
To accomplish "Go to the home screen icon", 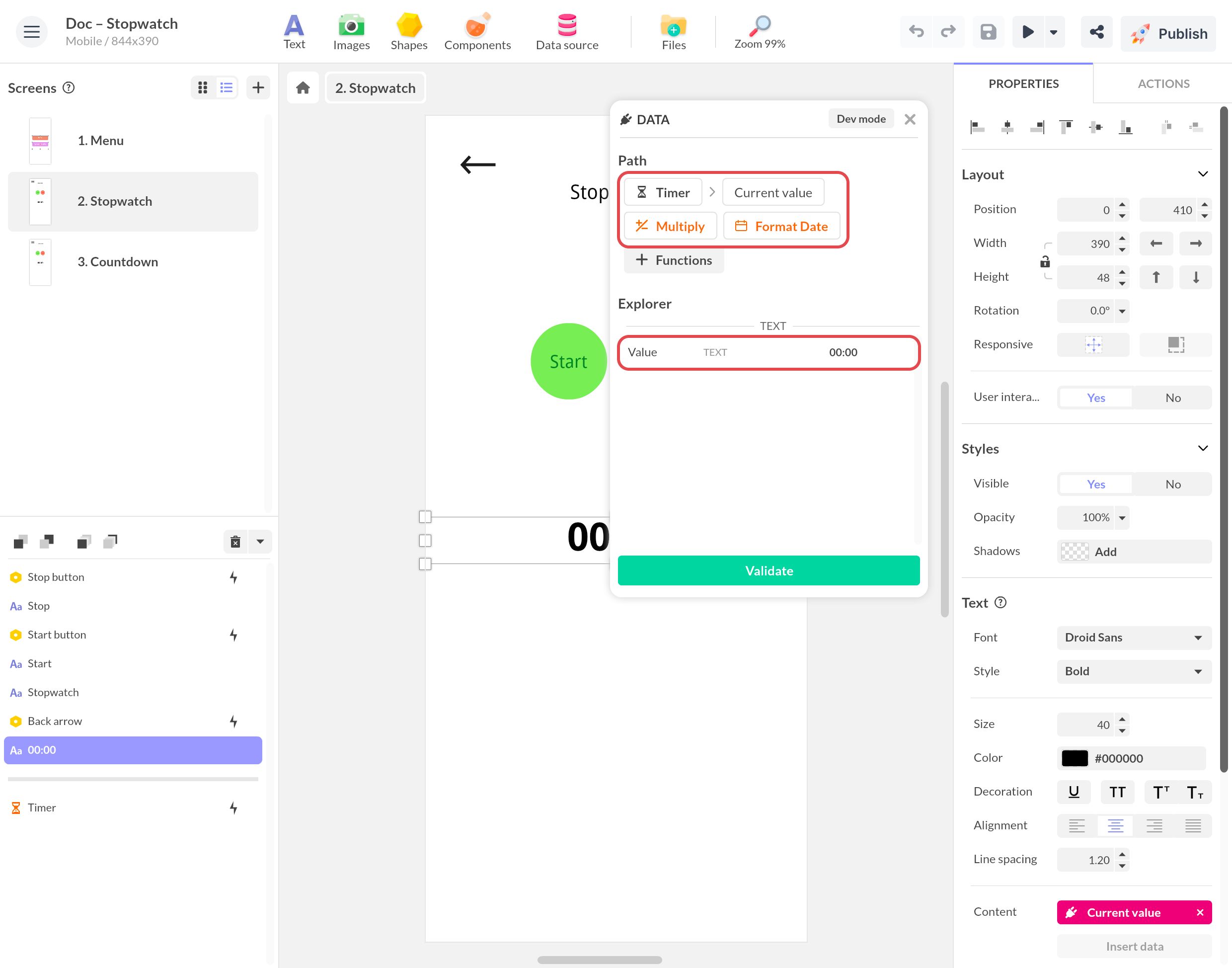I will (303, 88).
